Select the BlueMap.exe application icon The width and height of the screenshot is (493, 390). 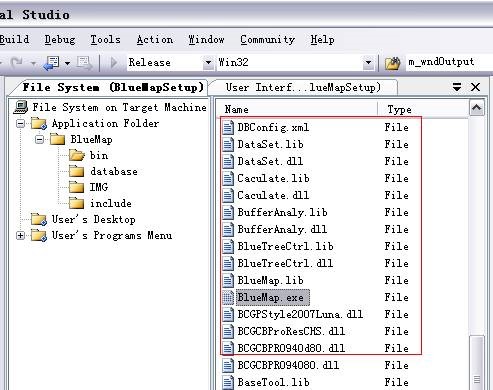228,298
